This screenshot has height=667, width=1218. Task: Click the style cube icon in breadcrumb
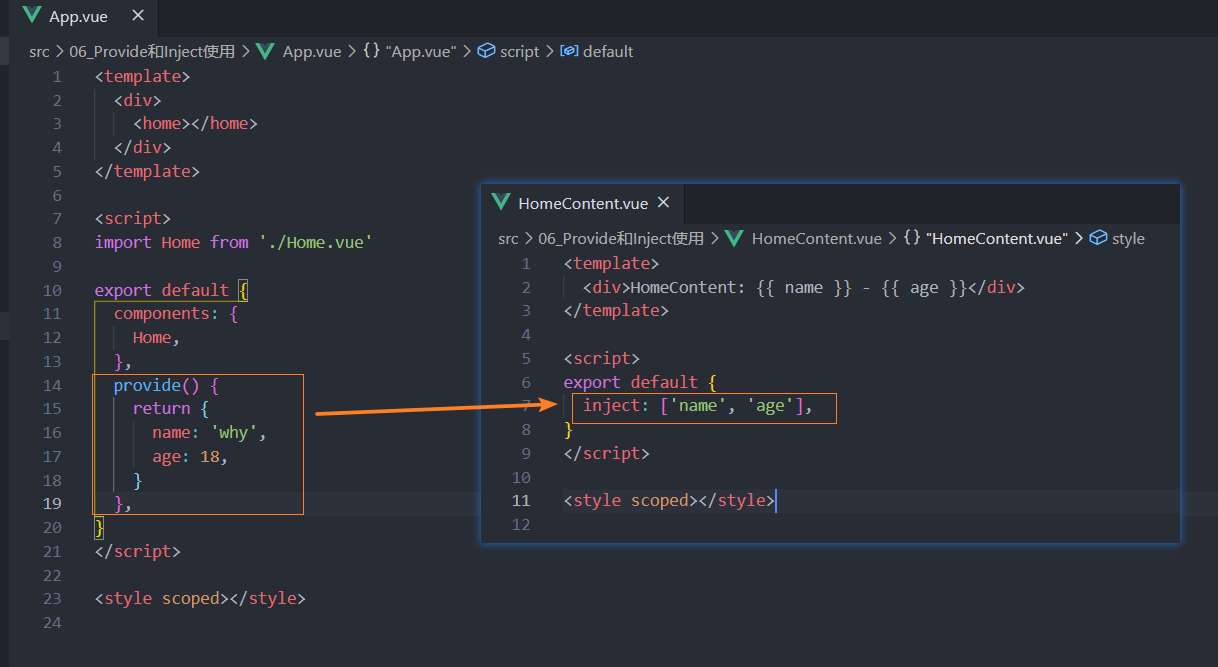(x=1098, y=238)
